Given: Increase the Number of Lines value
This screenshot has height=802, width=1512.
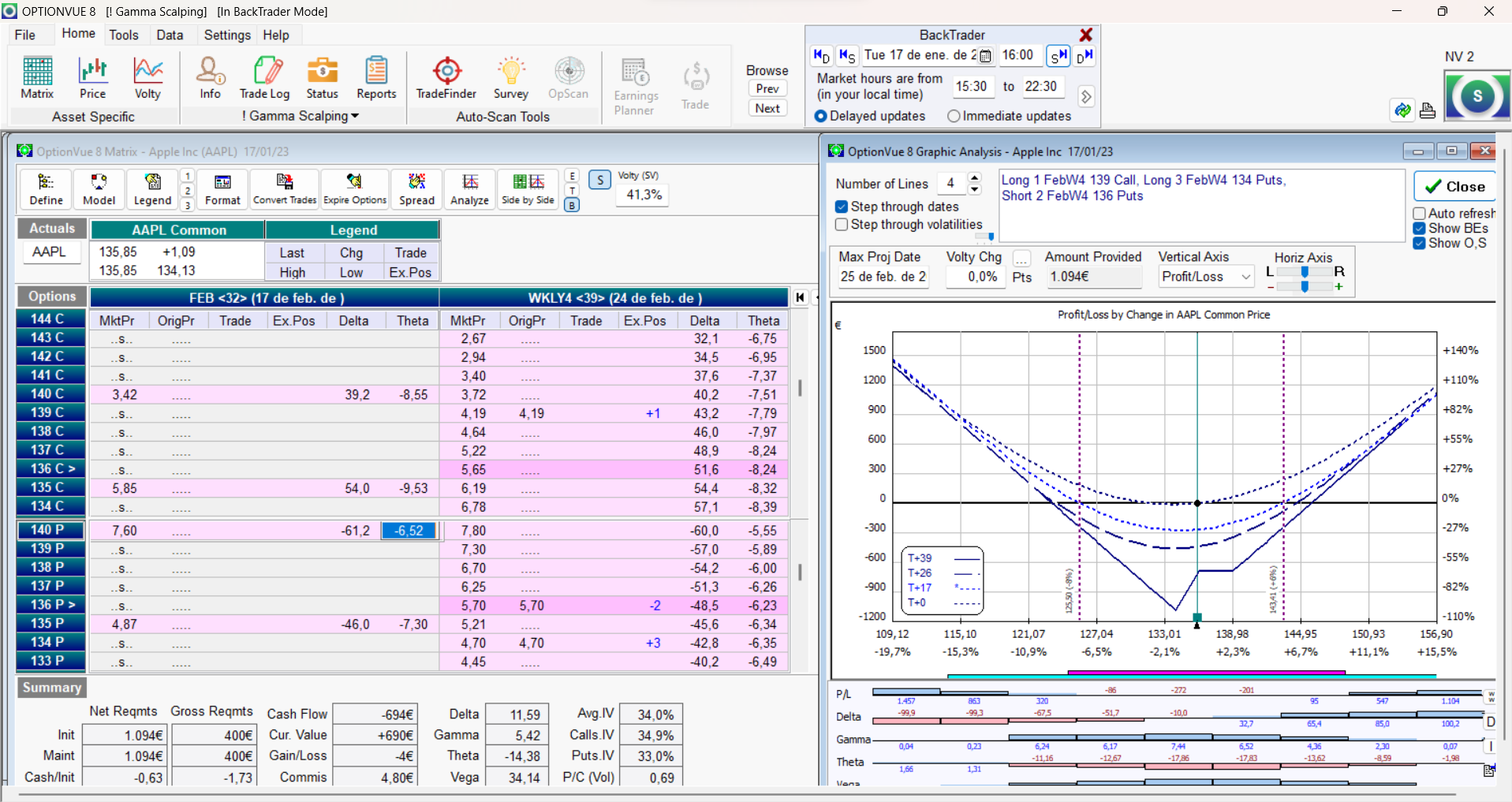Looking at the screenshot, I should pos(975,178).
